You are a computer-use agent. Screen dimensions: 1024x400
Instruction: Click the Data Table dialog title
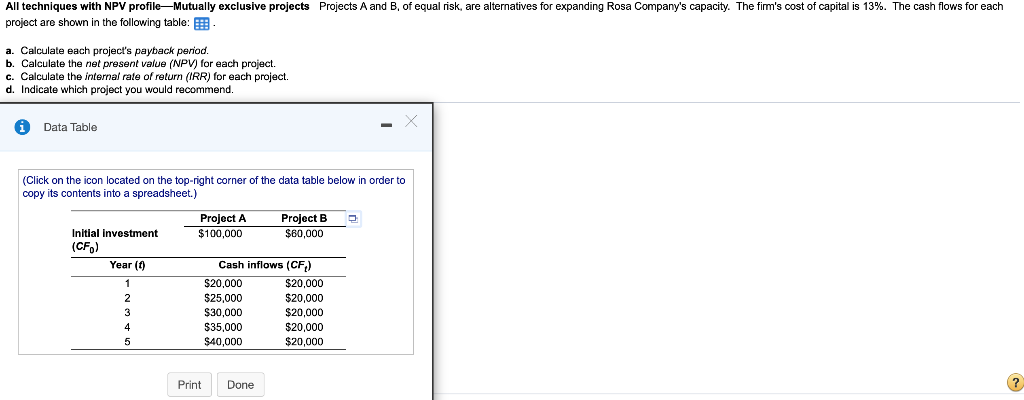[x=71, y=127]
